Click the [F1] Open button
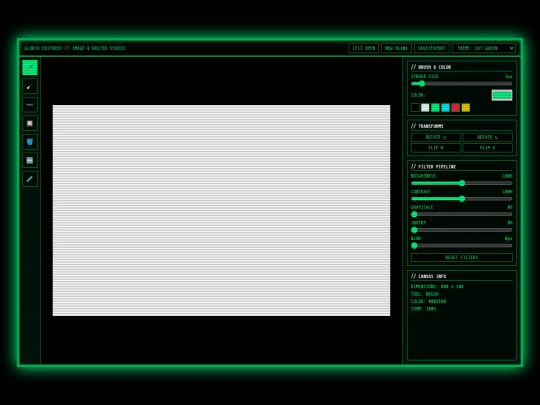Image resolution: width=540 pixels, height=405 pixels. (364, 48)
